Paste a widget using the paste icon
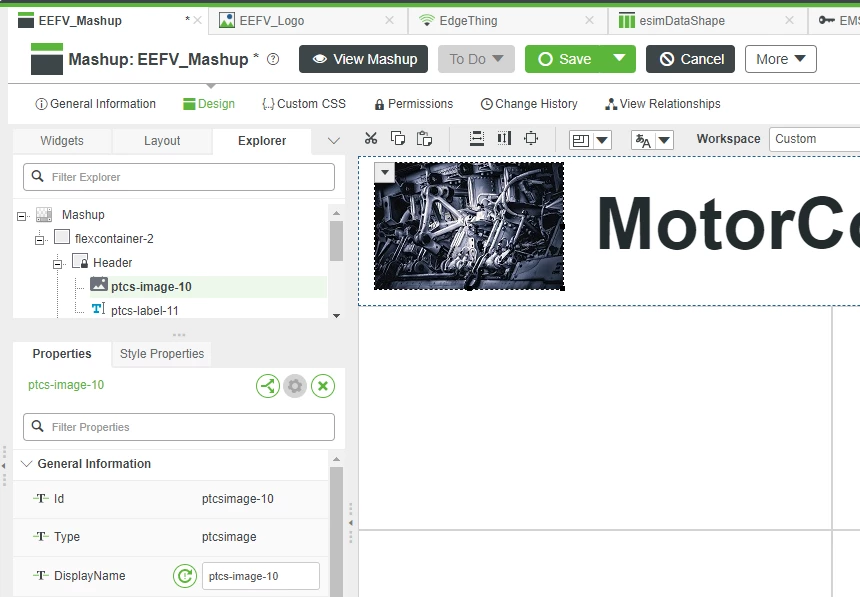 pyautogui.click(x=424, y=139)
